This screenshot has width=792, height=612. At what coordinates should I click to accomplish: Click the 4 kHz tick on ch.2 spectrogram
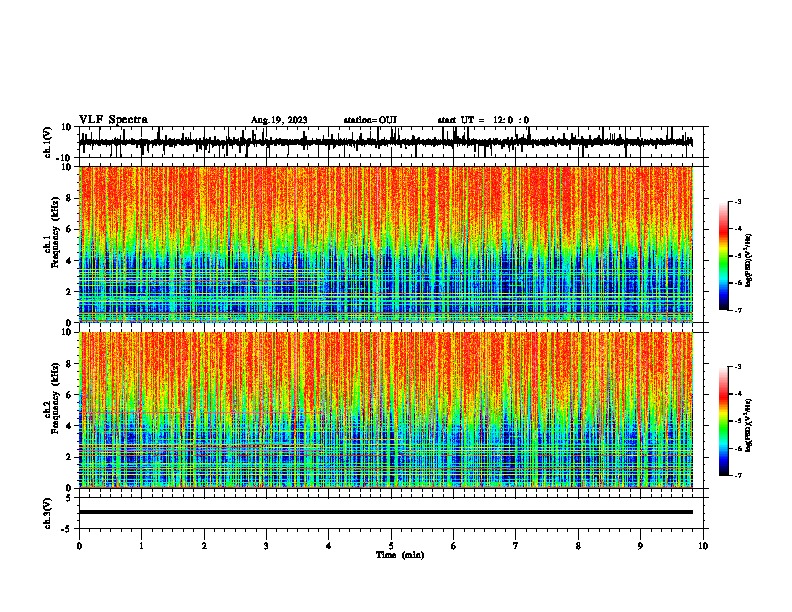[69, 426]
